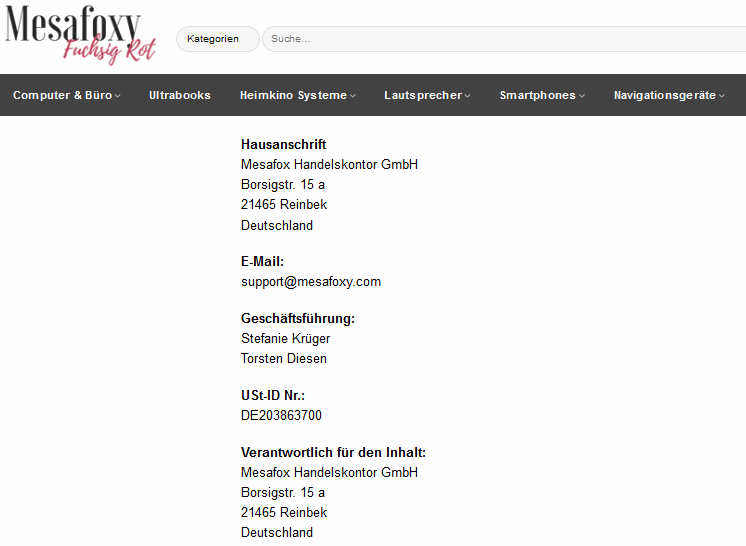This screenshot has width=746, height=546.
Task: Click the Mesafoxy Fuchsig Rot logo
Action: tap(80, 35)
